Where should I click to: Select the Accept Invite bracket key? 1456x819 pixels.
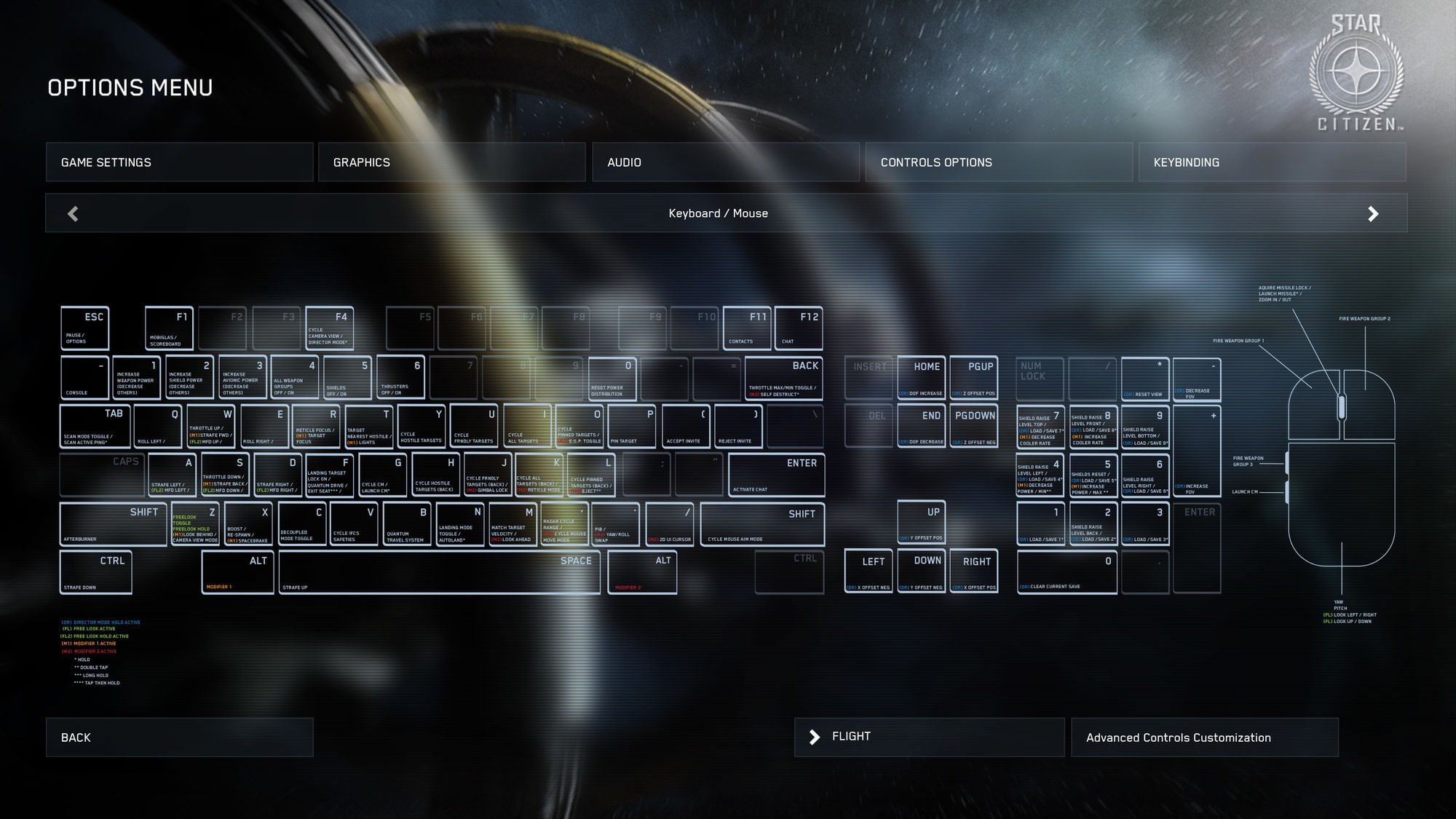click(x=686, y=426)
